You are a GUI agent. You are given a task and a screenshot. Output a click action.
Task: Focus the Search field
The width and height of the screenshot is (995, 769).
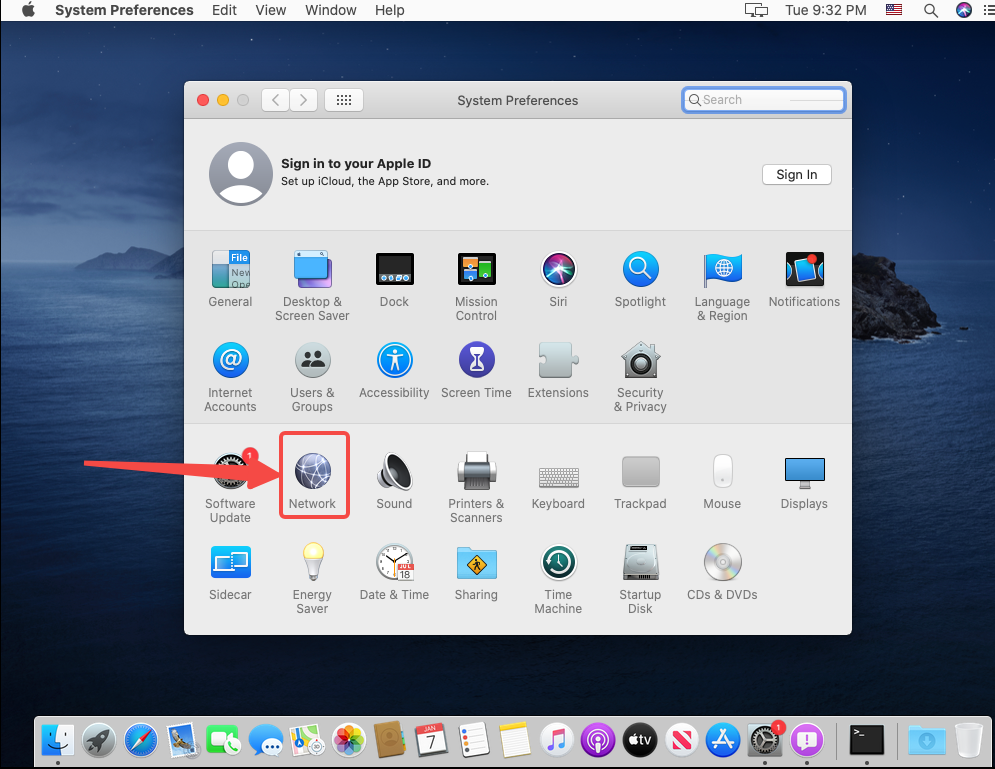pyautogui.click(x=764, y=100)
